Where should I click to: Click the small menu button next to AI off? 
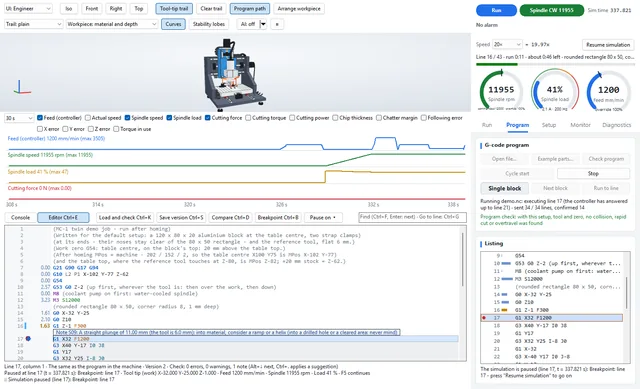pyautogui.click(x=277, y=24)
